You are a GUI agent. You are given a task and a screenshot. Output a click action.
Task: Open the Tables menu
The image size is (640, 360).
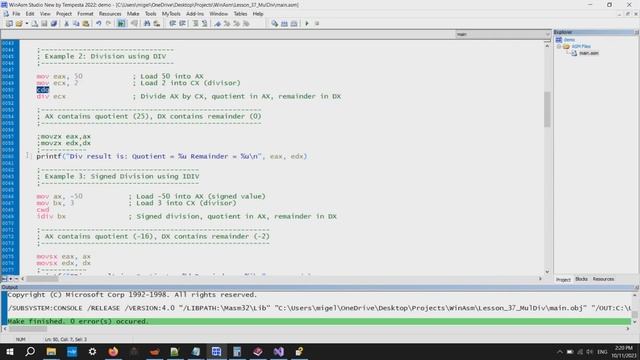(x=240, y=14)
